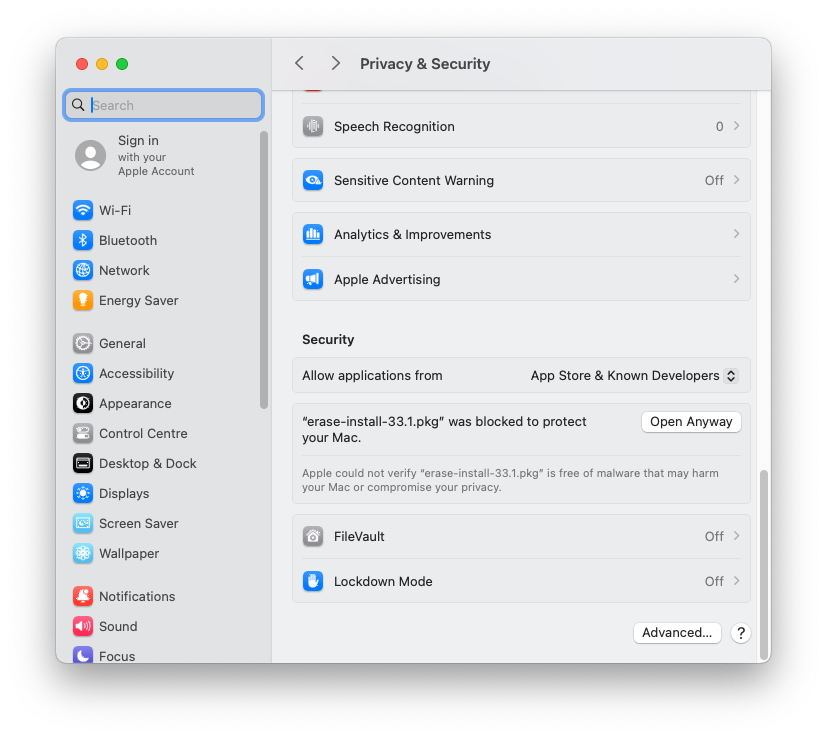The height and width of the screenshot is (737, 827).
Task: Expand FileVault chevron
Action: [x=736, y=536]
